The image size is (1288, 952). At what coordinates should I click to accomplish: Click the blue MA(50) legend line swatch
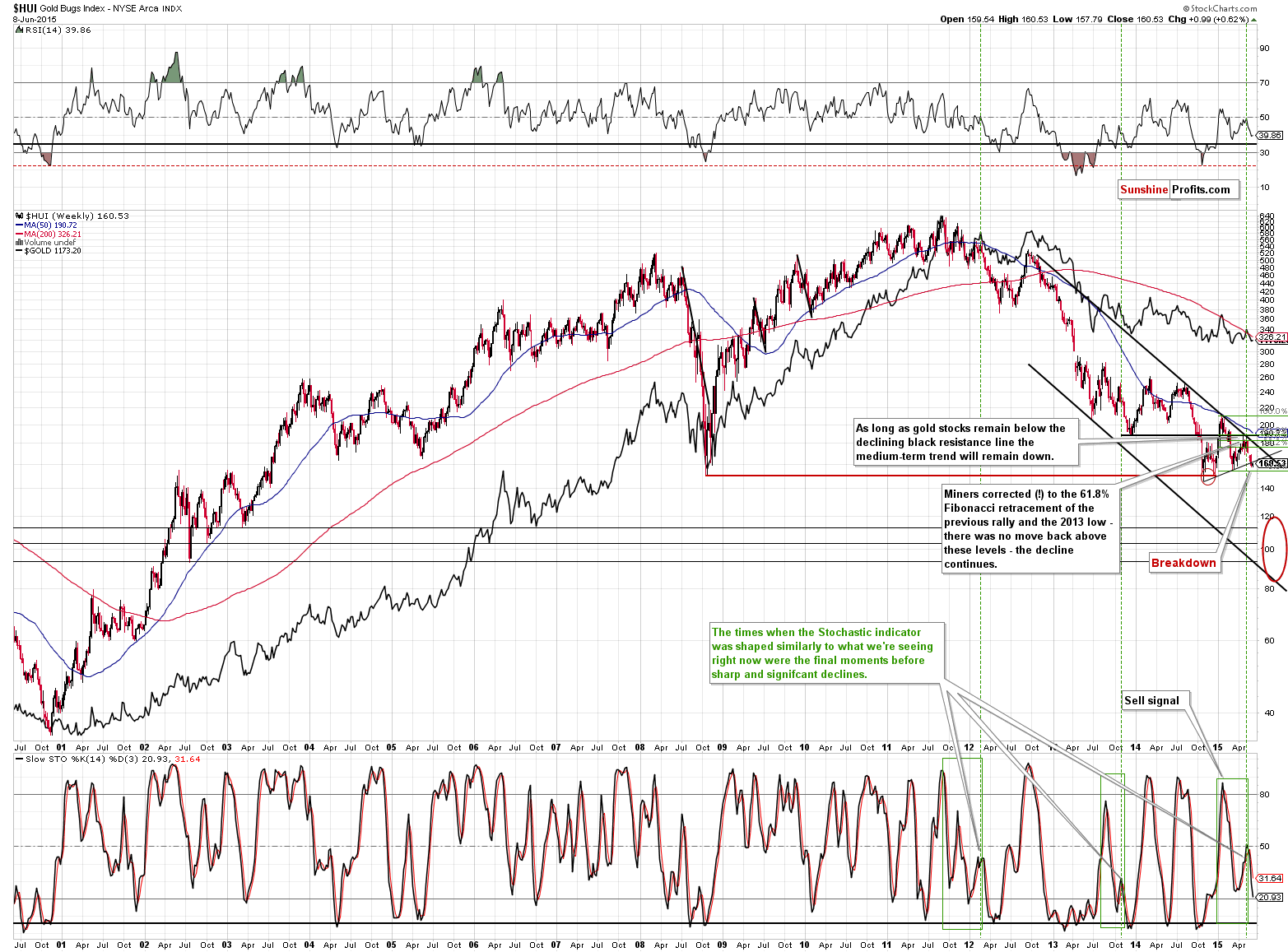click(x=20, y=225)
